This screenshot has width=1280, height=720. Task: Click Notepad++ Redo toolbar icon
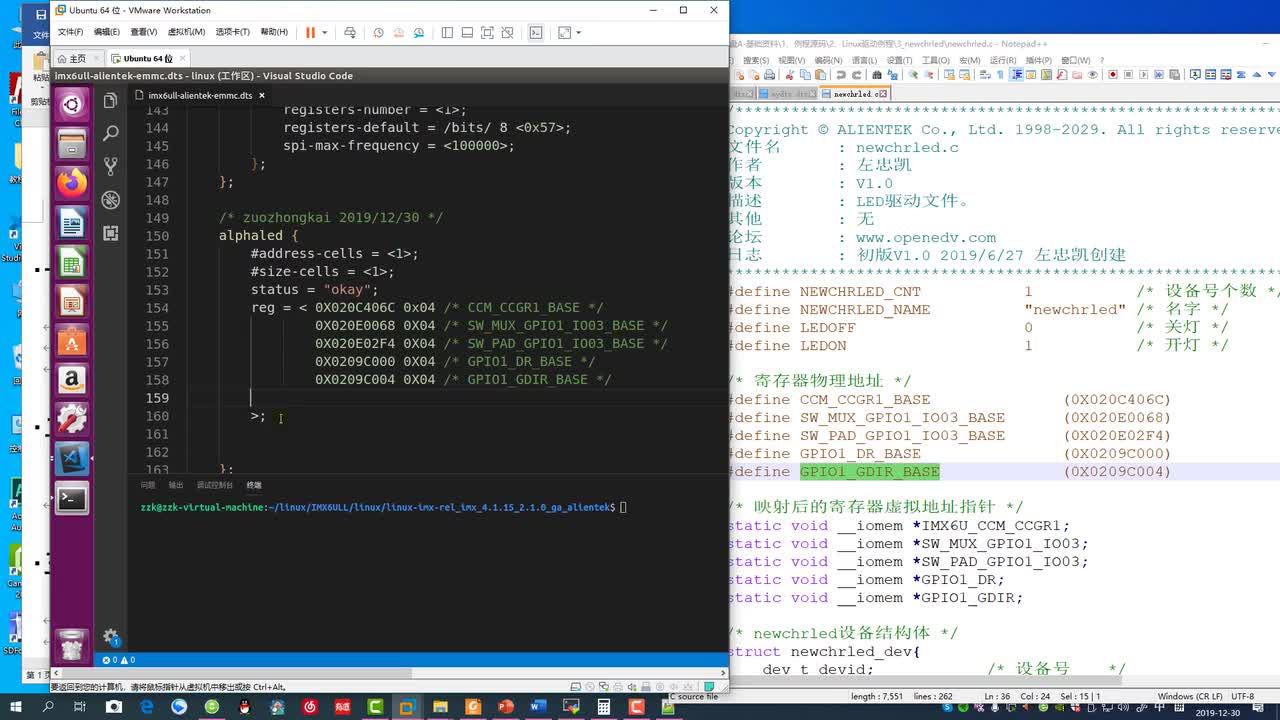[856, 75]
